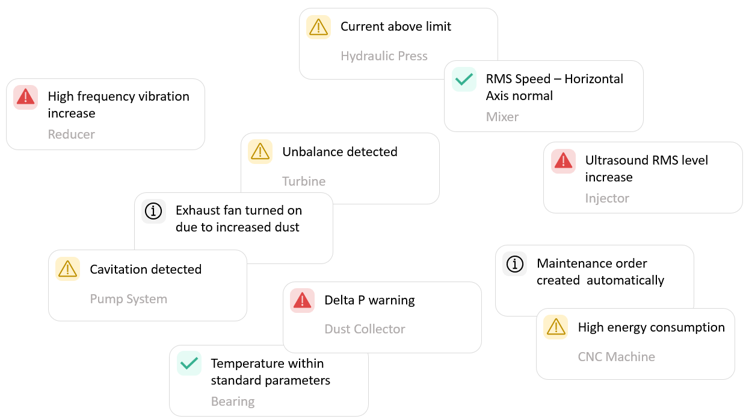Click the red alert icon for Reducer

pyautogui.click(x=26, y=97)
